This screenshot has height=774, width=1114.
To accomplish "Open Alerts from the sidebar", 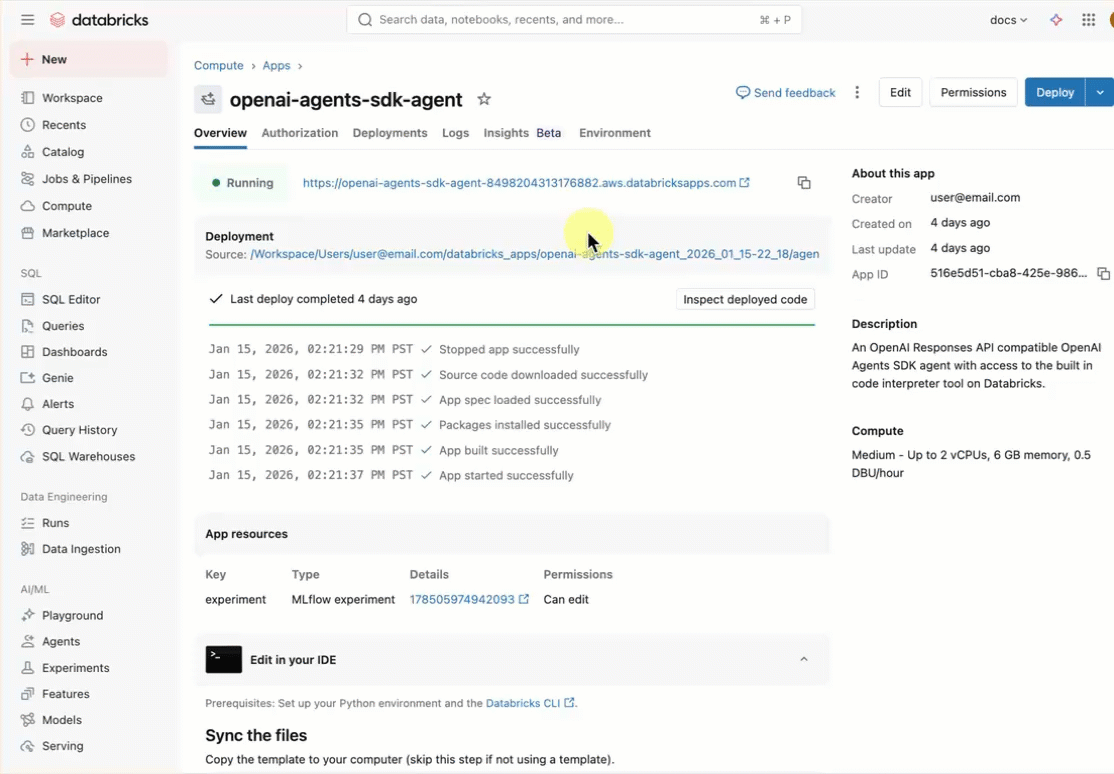I will (60, 403).
